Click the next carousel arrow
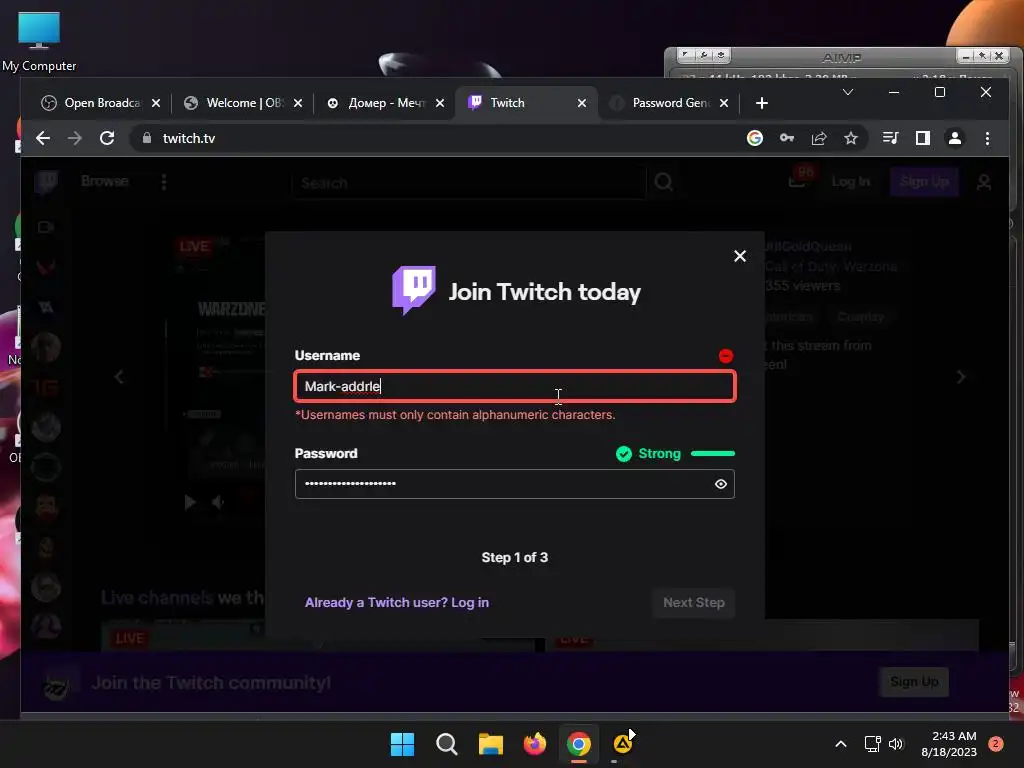The width and height of the screenshot is (1024, 768). tap(961, 377)
